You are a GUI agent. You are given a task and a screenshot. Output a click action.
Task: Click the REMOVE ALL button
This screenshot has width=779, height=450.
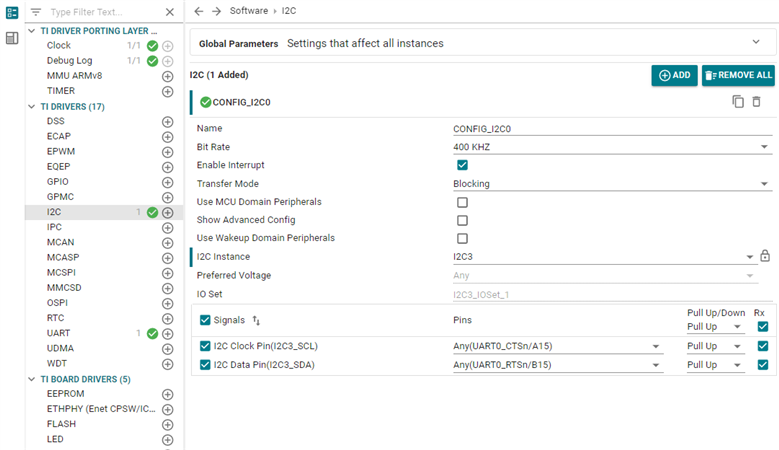click(738, 75)
